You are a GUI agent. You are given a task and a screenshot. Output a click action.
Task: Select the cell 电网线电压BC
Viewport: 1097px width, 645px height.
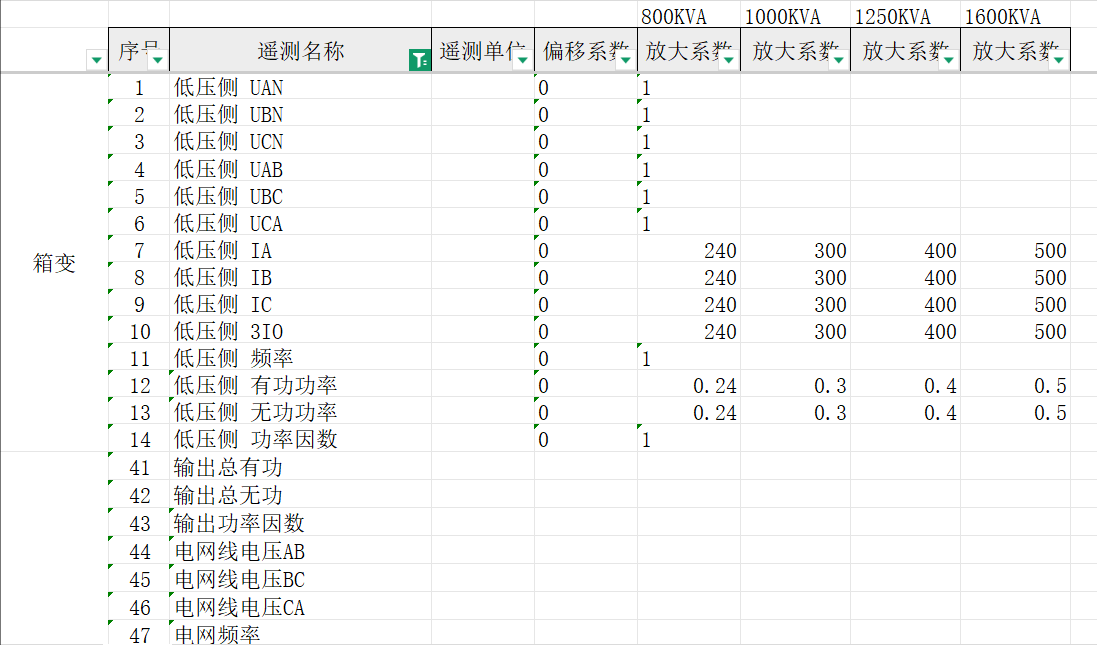point(300,579)
